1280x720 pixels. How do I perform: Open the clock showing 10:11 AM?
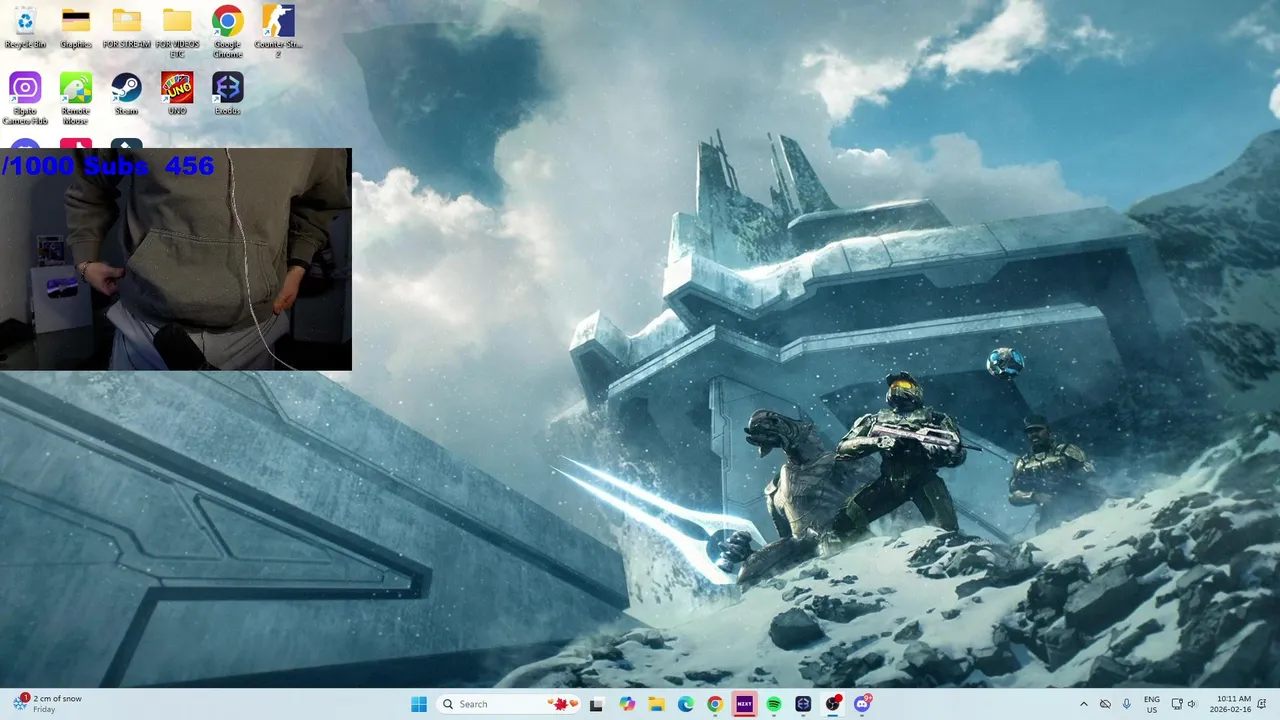click(1233, 704)
